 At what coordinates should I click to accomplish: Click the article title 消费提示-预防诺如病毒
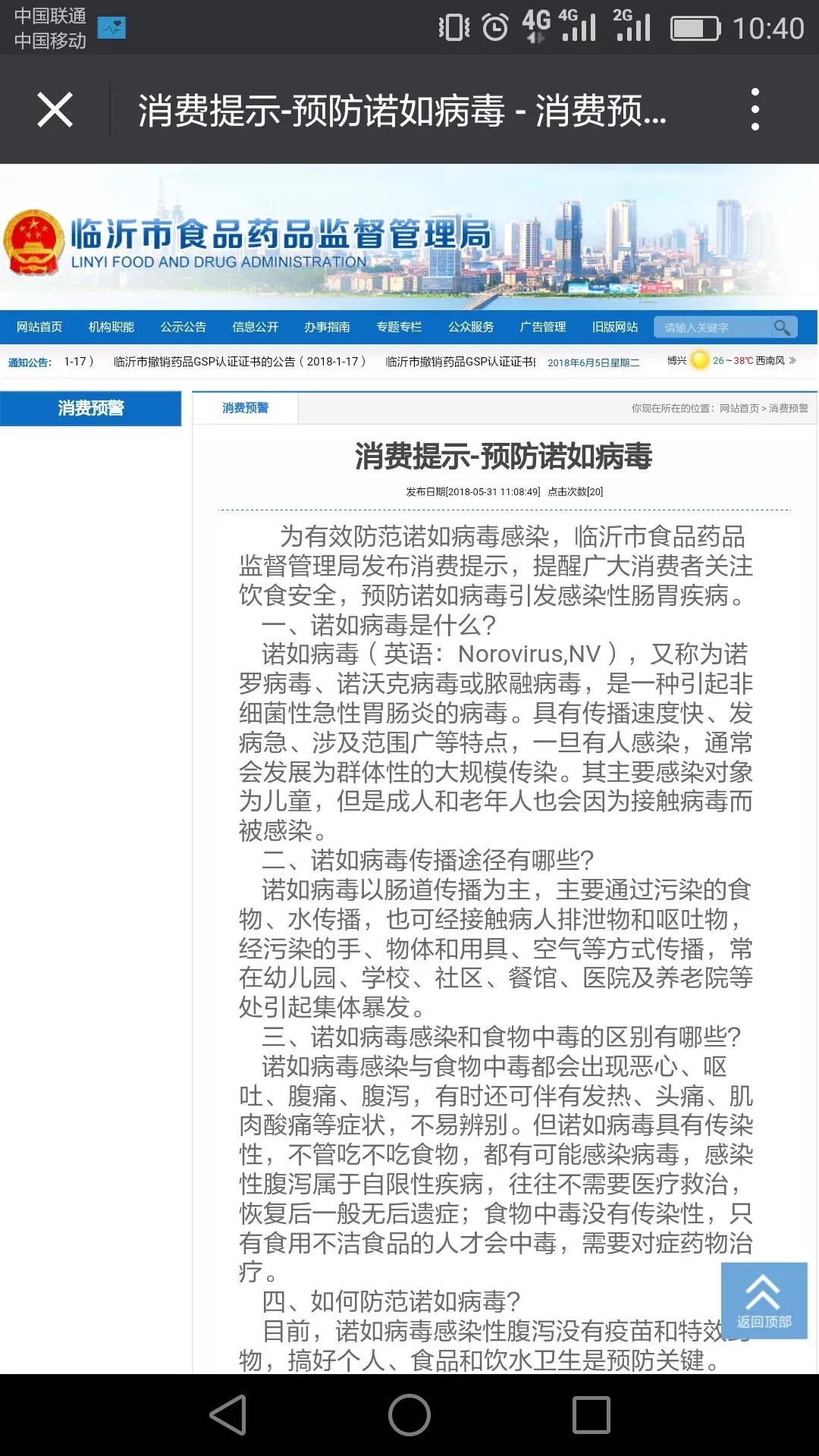504,457
